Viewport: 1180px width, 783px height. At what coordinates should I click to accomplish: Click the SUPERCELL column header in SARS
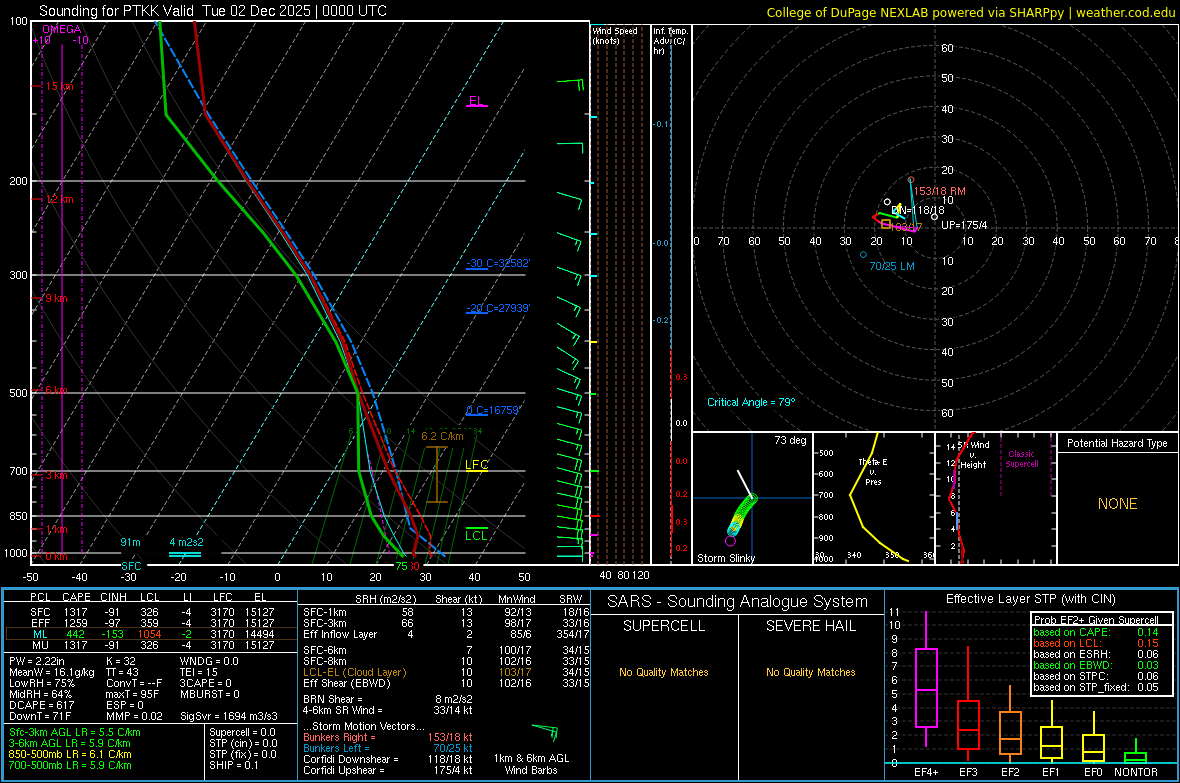click(664, 626)
